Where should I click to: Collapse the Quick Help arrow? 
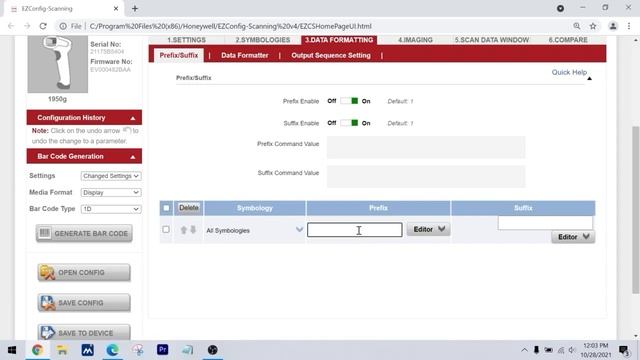(x=589, y=78)
